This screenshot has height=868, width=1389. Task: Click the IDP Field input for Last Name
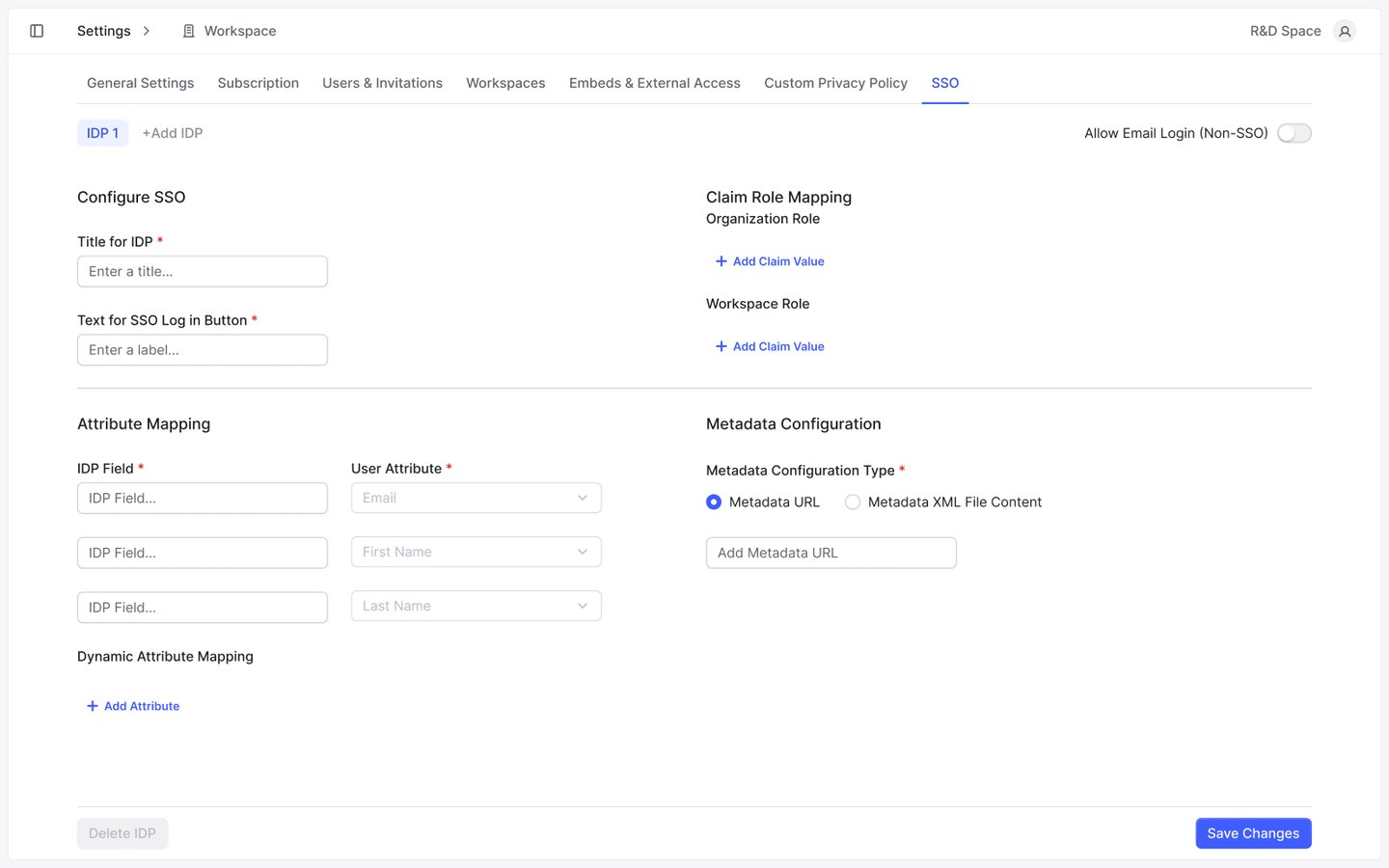(x=203, y=608)
